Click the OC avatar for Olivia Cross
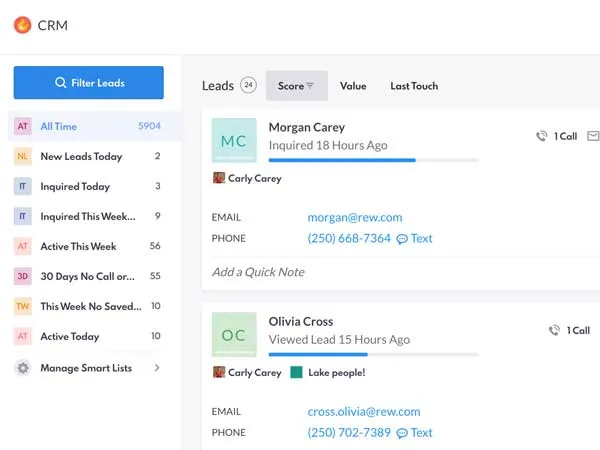The image size is (600, 450). (233, 335)
